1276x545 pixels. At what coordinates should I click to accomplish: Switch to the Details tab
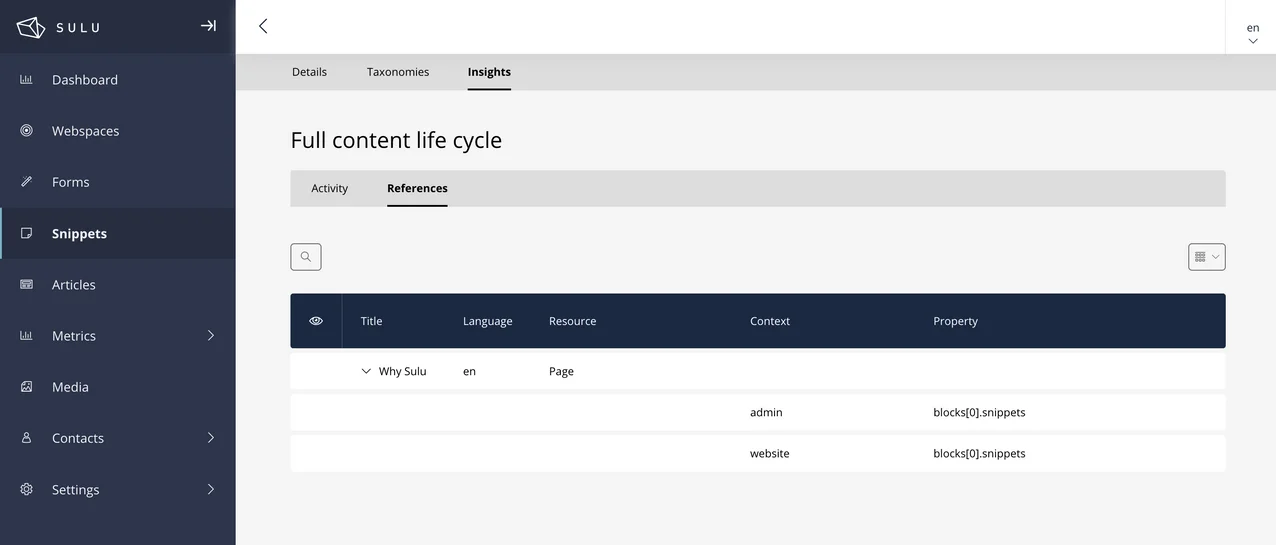[309, 72]
